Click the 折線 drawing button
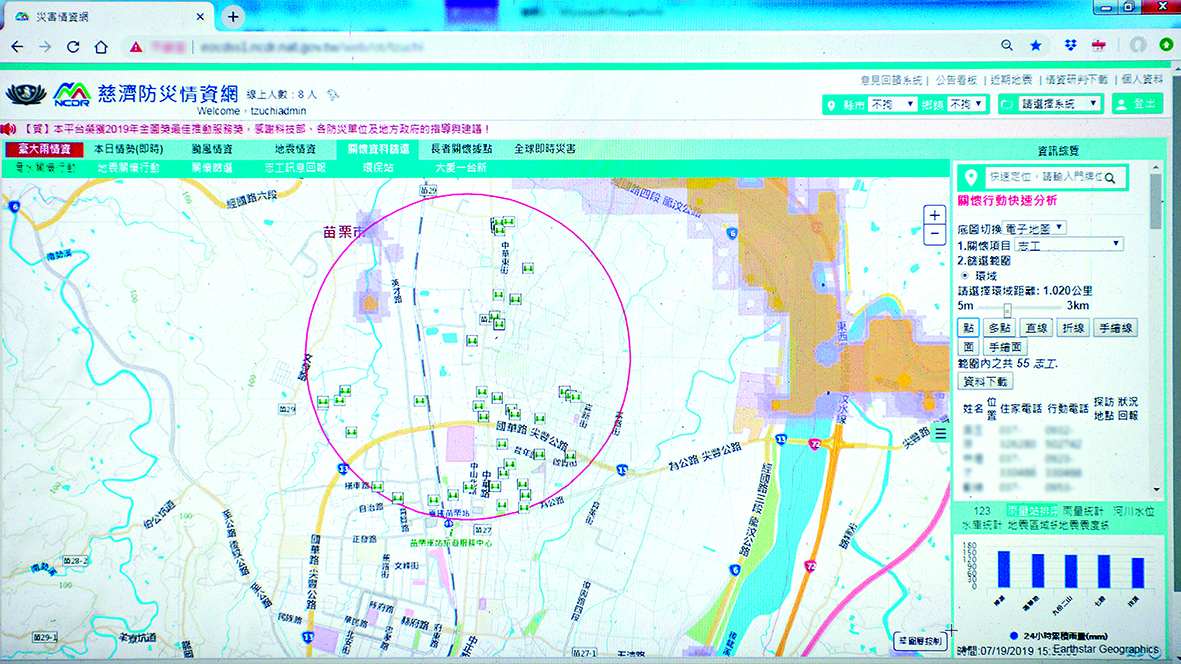This screenshot has height=664, width=1181. [x=1073, y=328]
